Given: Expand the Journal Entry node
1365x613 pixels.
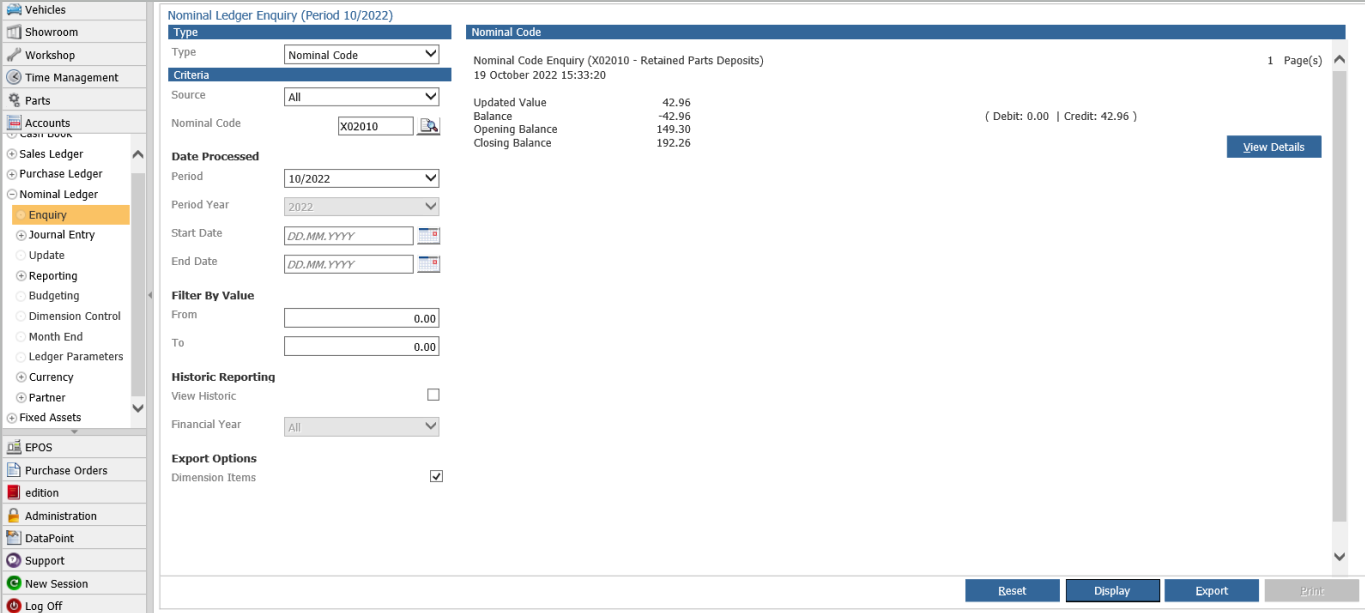Looking at the screenshot, I should tap(21, 235).
